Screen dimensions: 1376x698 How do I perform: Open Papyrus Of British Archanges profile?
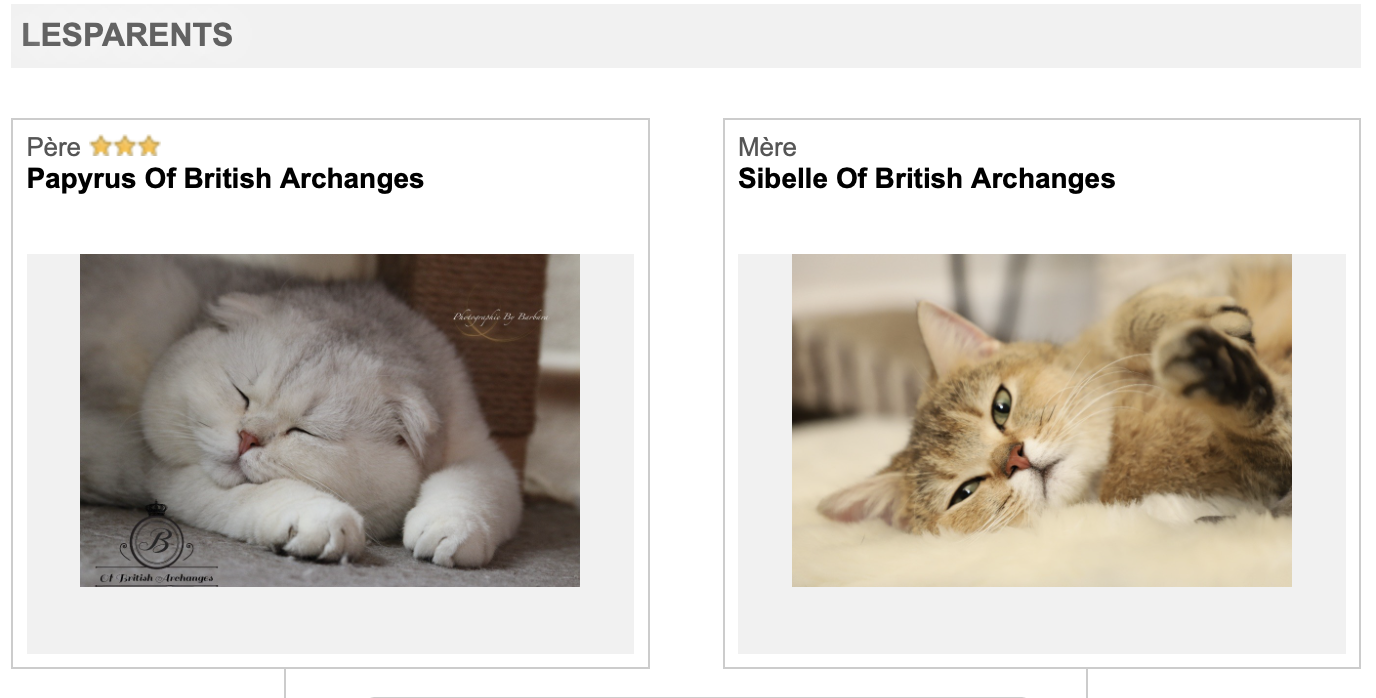225,179
